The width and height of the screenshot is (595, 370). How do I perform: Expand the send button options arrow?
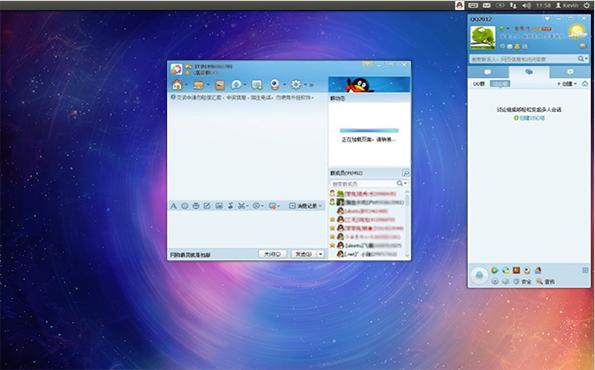click(x=321, y=254)
